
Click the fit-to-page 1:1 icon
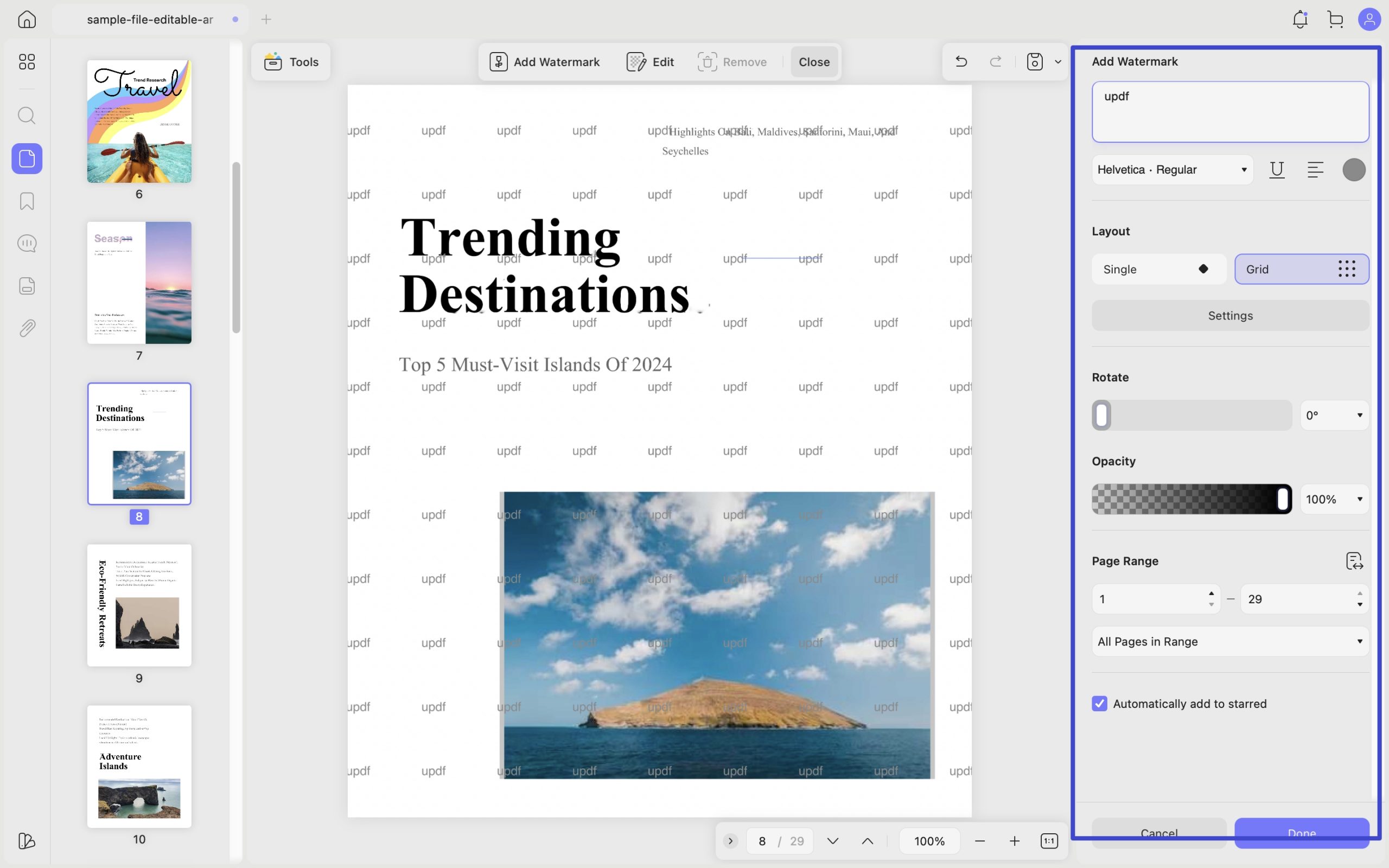pos(1049,841)
